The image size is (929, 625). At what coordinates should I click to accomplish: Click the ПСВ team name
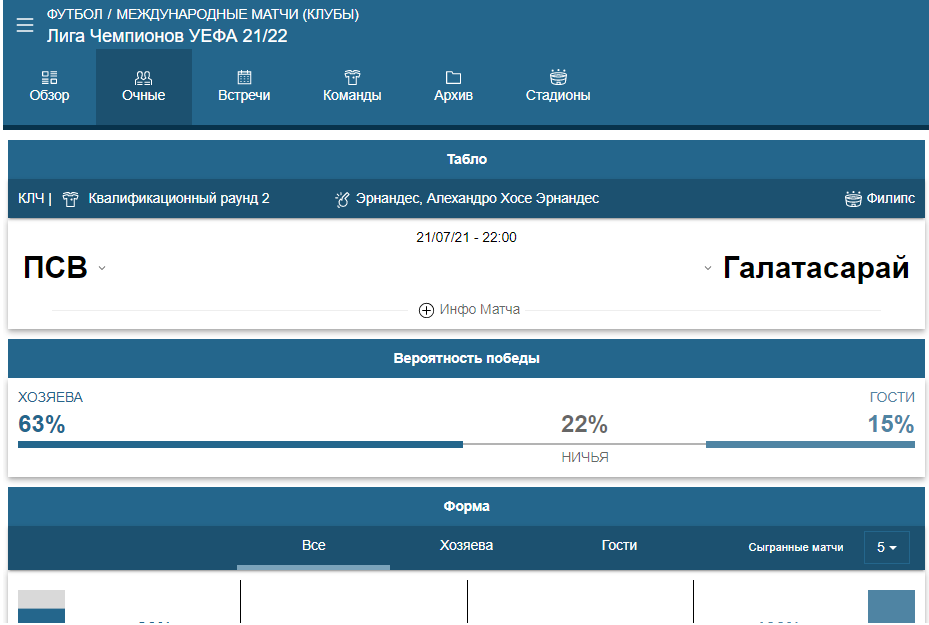[55, 267]
